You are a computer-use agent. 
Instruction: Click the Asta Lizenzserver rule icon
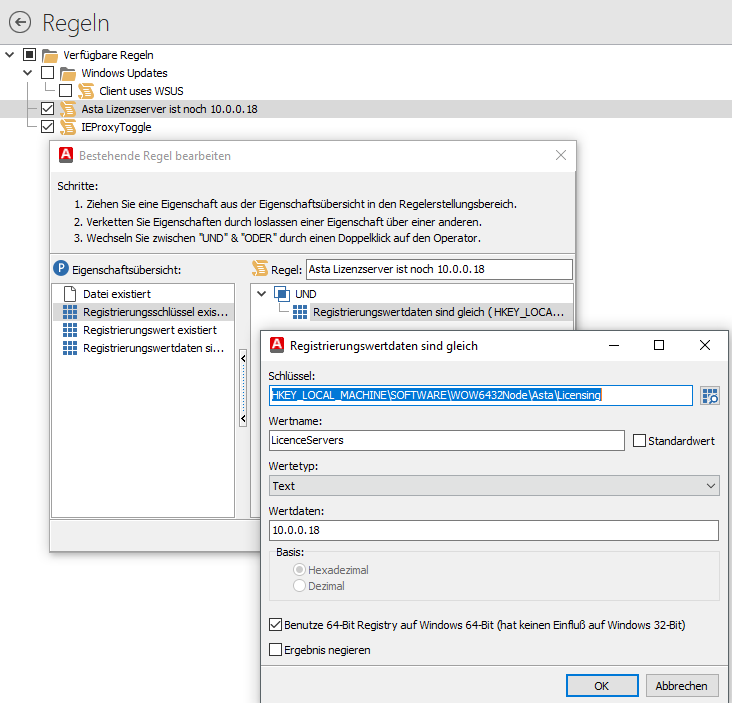point(68,109)
